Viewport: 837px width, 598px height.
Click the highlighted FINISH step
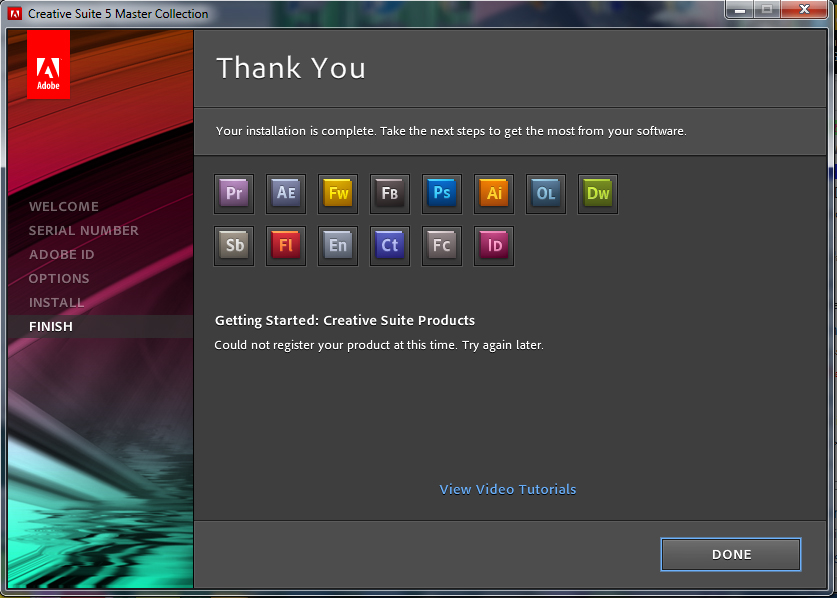100,326
